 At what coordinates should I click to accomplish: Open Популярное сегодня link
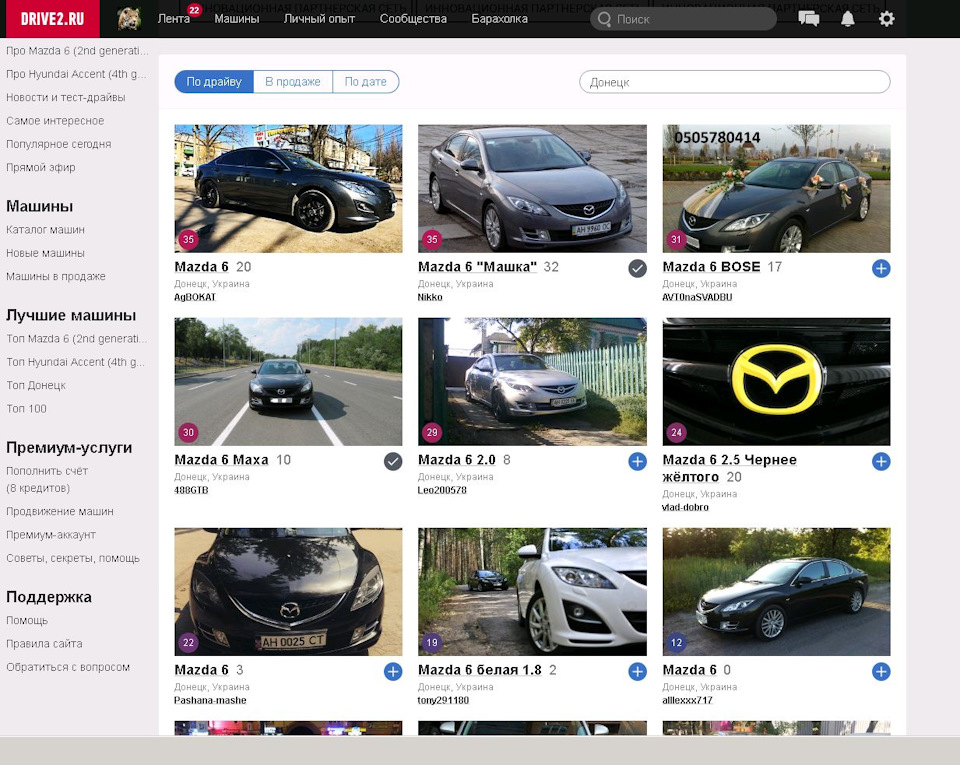59,144
